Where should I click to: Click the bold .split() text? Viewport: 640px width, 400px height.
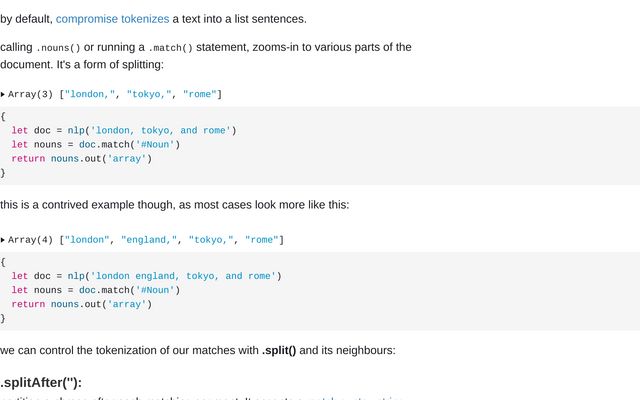coord(279,351)
